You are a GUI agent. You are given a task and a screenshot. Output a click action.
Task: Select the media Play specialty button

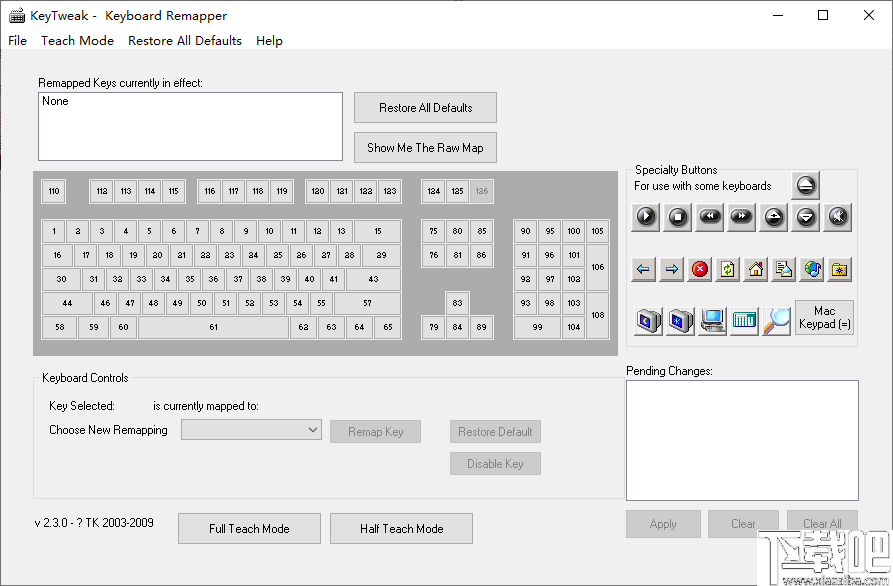[646, 216]
